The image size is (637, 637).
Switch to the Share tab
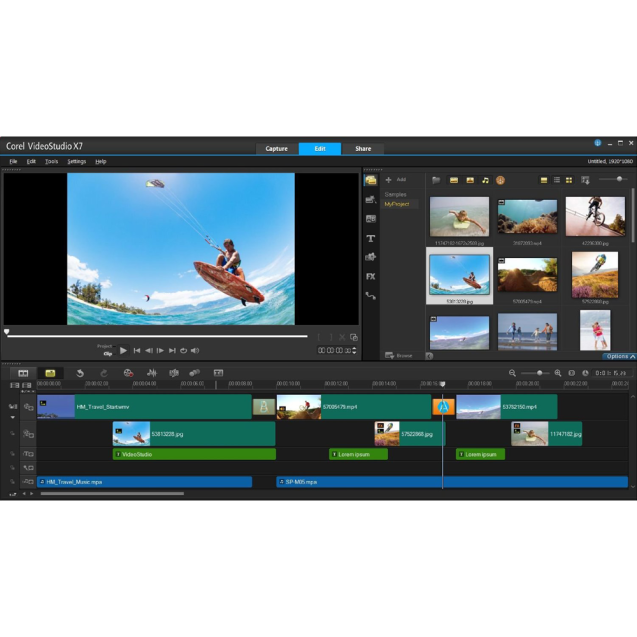[x=363, y=149]
